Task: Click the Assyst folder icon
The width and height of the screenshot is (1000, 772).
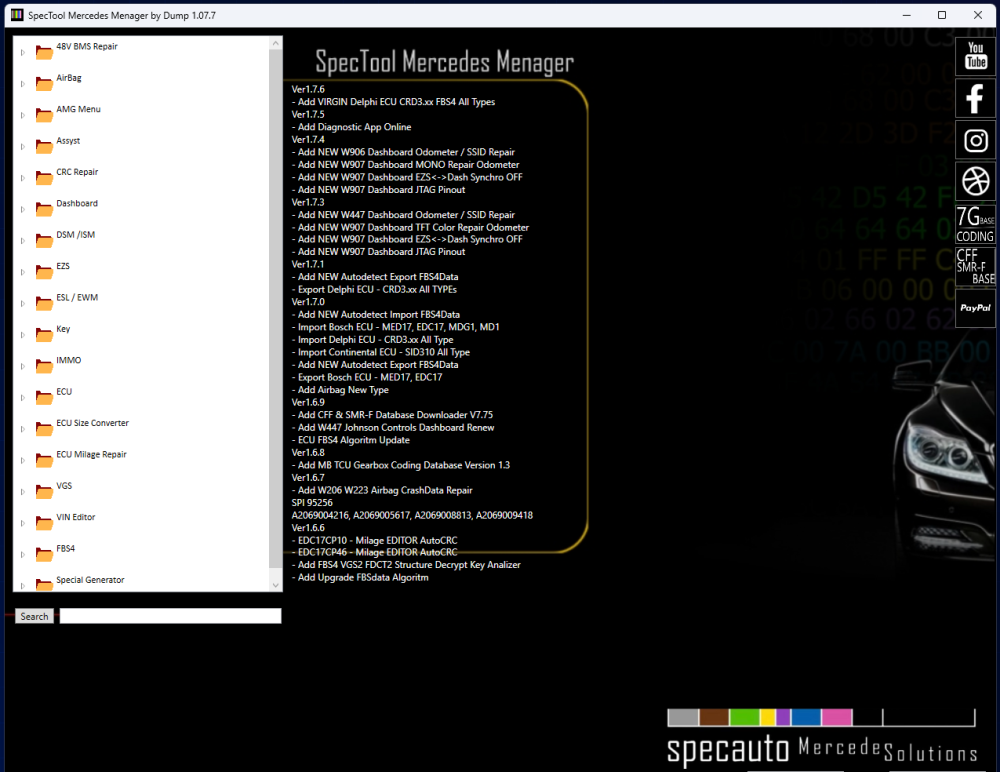Action: (x=44, y=145)
